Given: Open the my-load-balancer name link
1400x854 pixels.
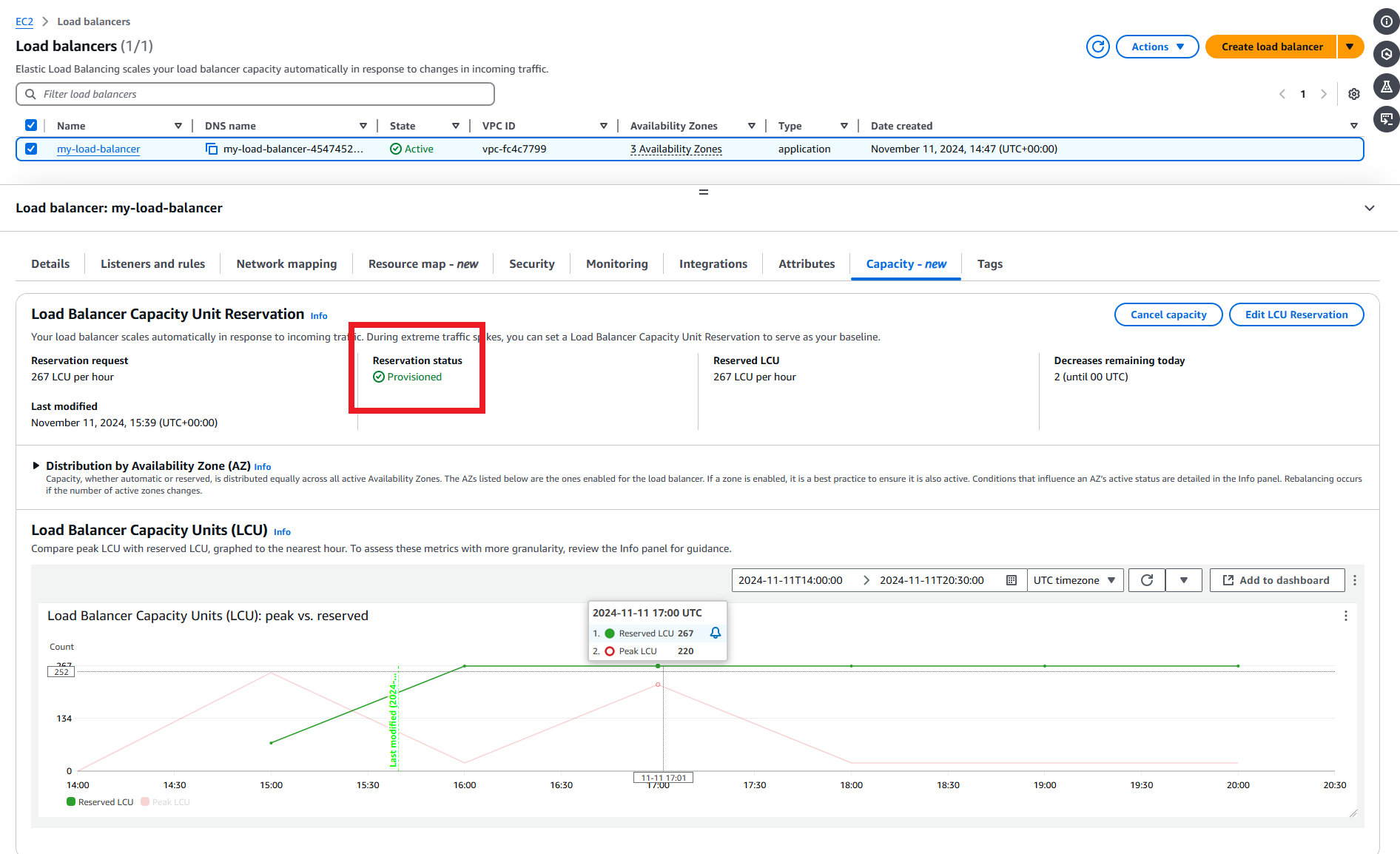Looking at the screenshot, I should tap(98, 149).
